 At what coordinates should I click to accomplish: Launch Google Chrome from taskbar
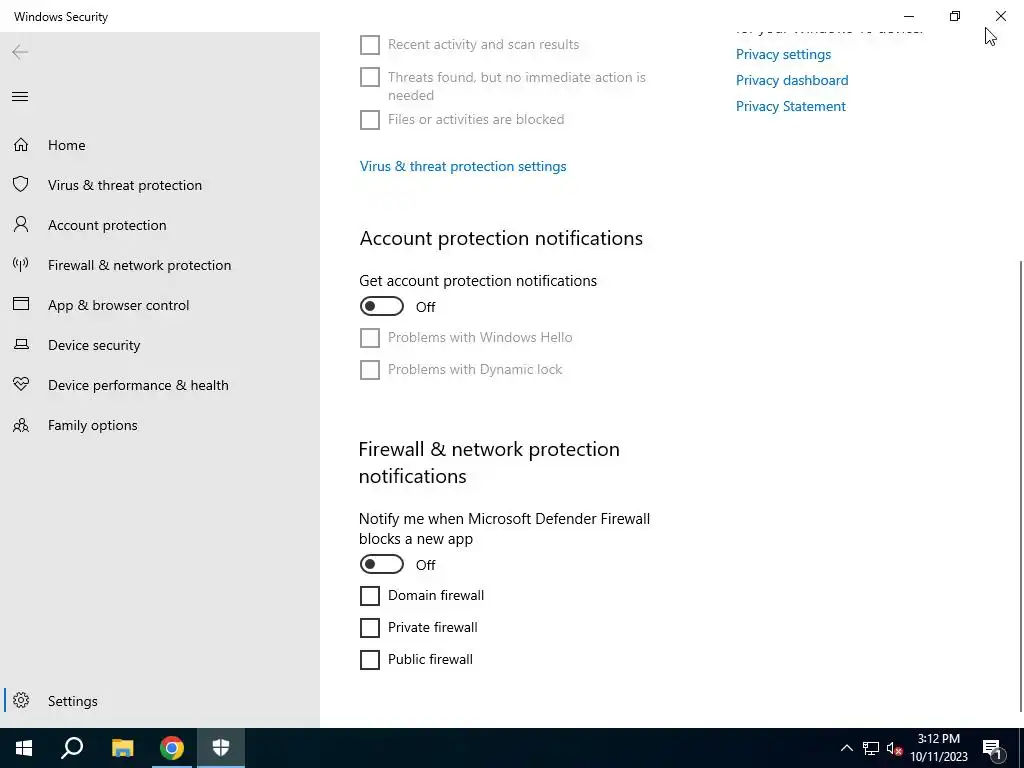click(172, 748)
